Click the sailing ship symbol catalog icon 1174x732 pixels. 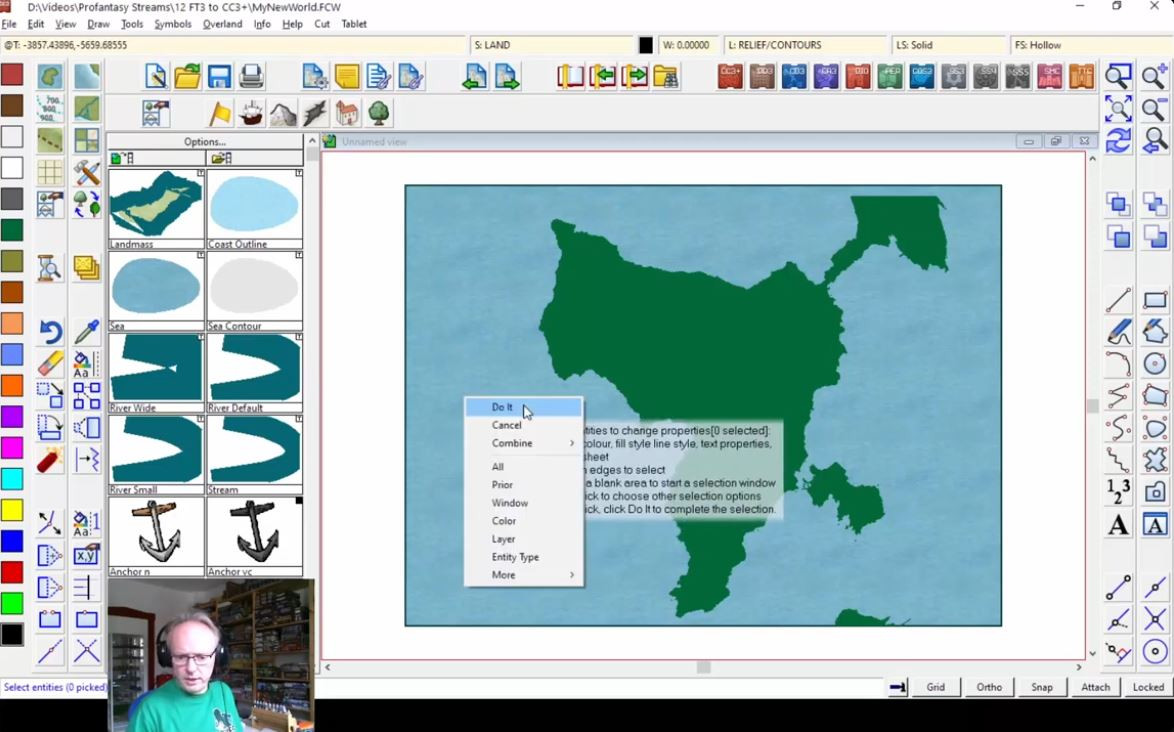pos(251,113)
